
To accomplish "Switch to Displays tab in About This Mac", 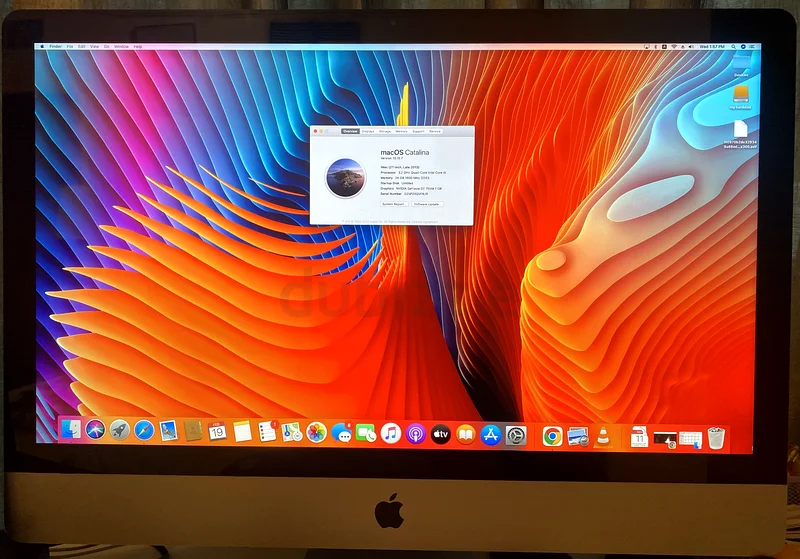I will click(x=368, y=131).
